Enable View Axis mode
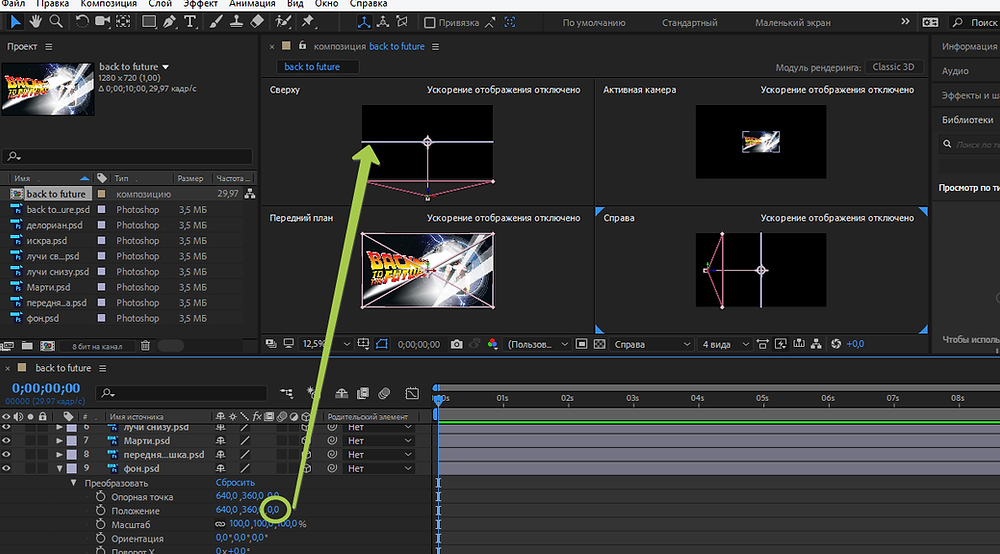 [402, 22]
